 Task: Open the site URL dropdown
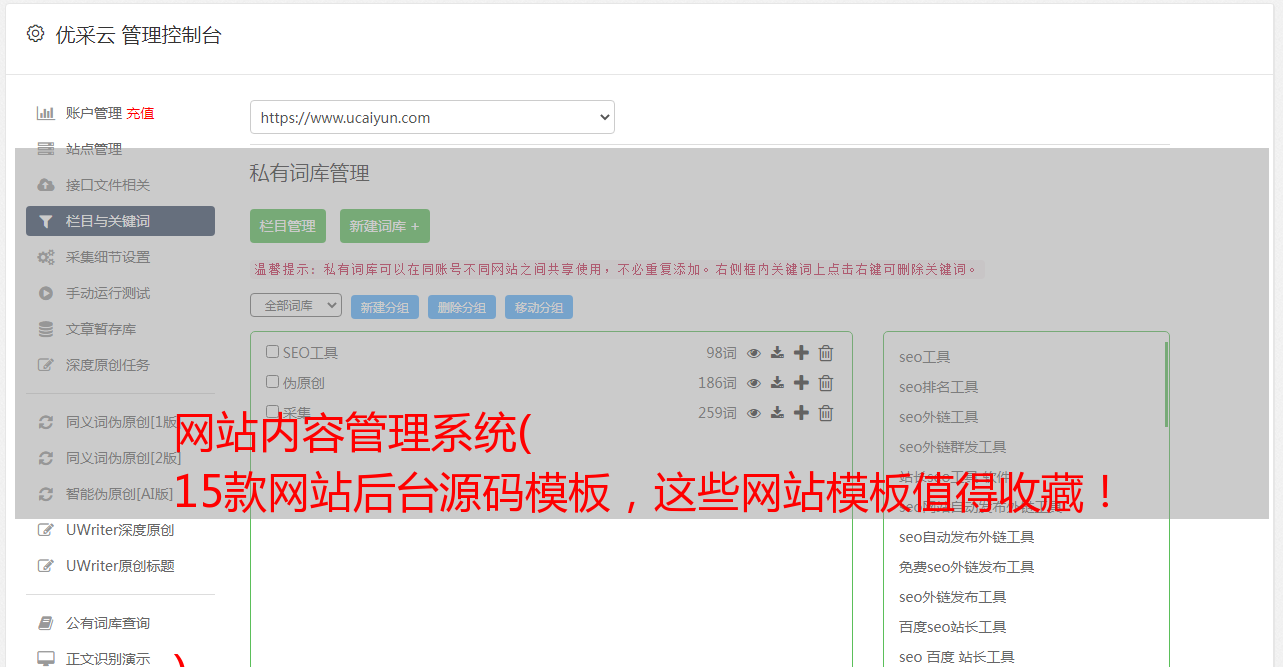432,117
